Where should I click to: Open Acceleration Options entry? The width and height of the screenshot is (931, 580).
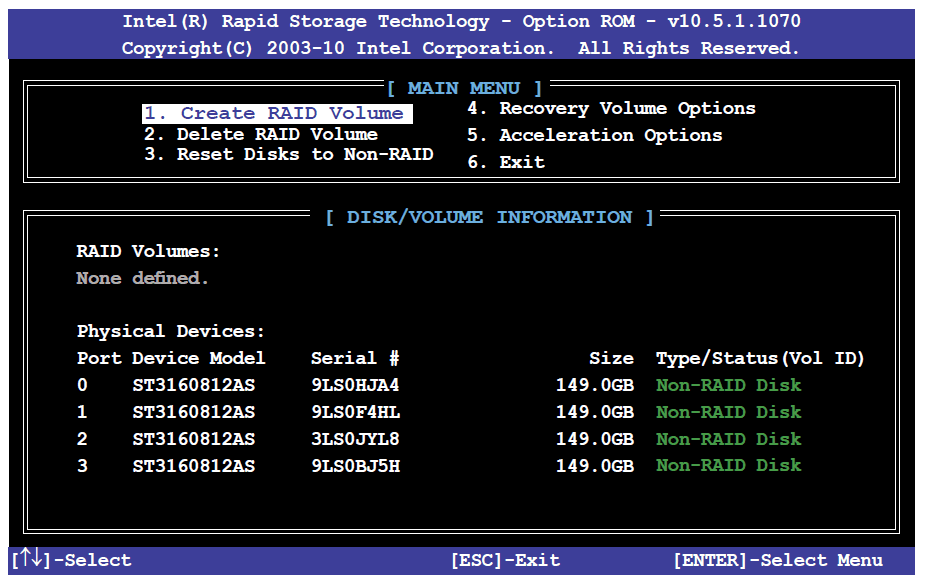(x=594, y=135)
